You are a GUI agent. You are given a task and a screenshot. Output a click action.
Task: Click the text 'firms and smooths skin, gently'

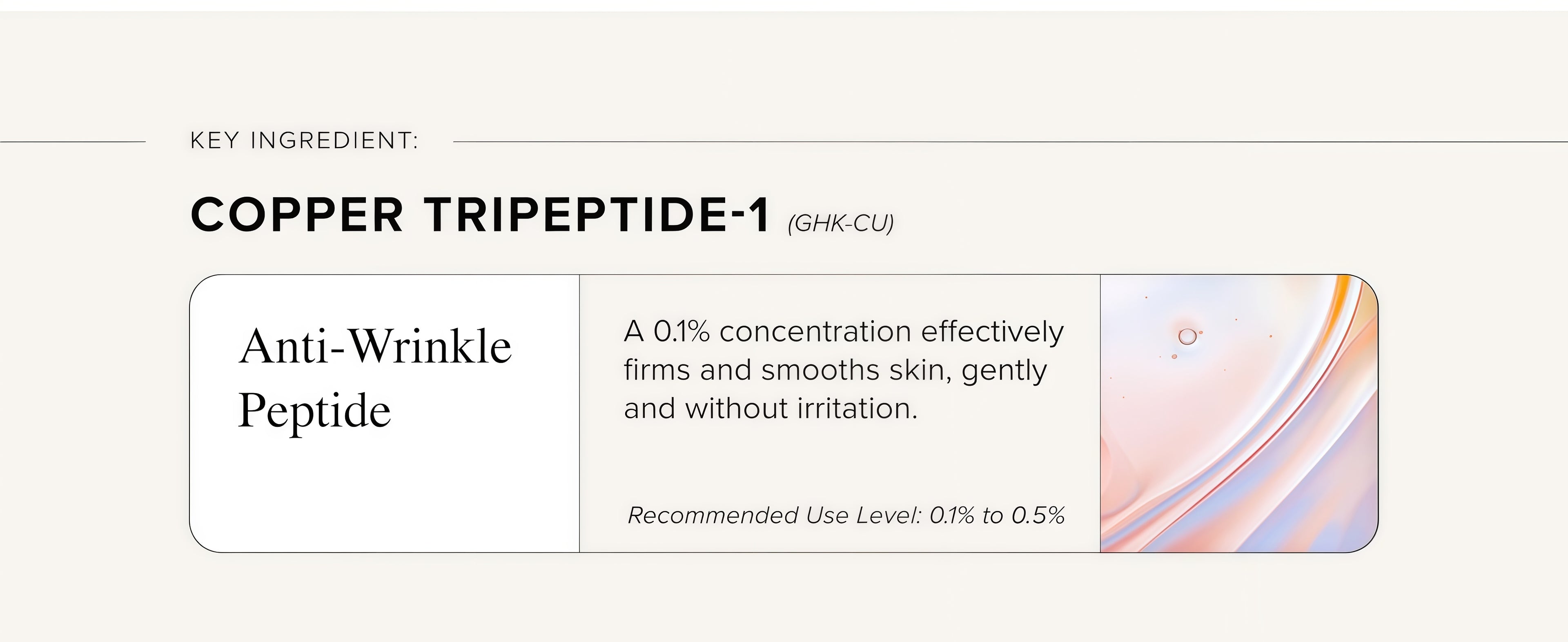click(x=835, y=370)
